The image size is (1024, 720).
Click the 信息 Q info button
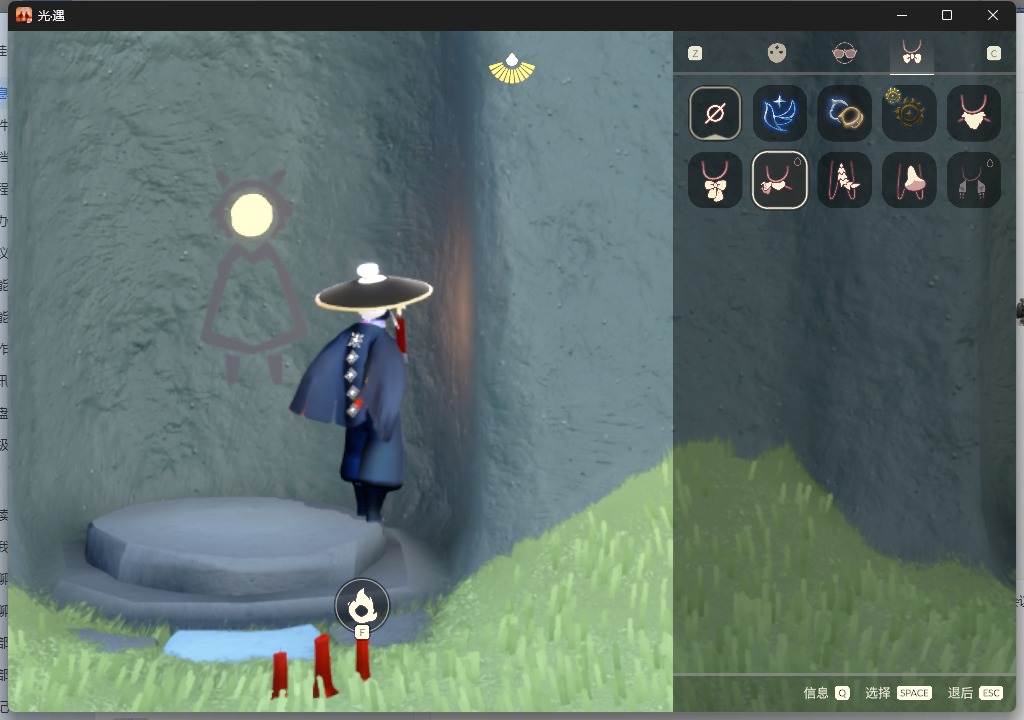coord(826,693)
